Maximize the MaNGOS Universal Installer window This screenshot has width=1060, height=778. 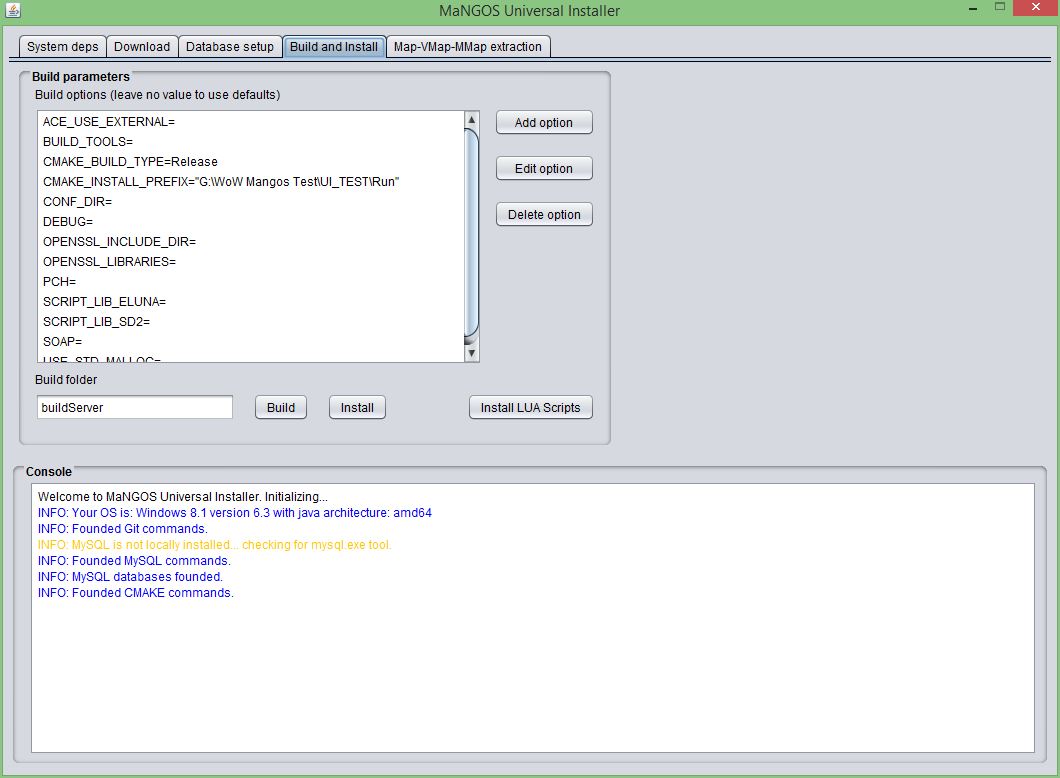point(1000,7)
